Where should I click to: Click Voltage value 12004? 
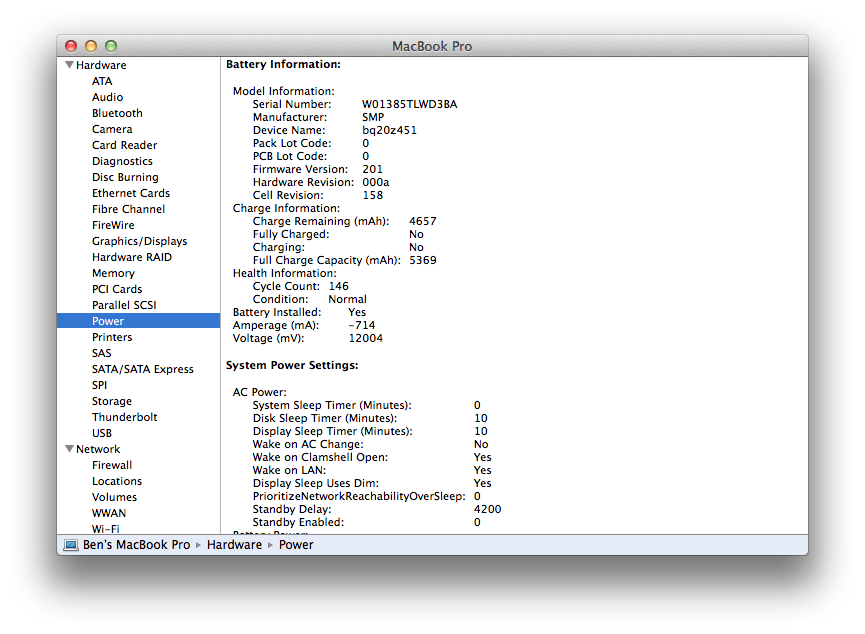366,338
